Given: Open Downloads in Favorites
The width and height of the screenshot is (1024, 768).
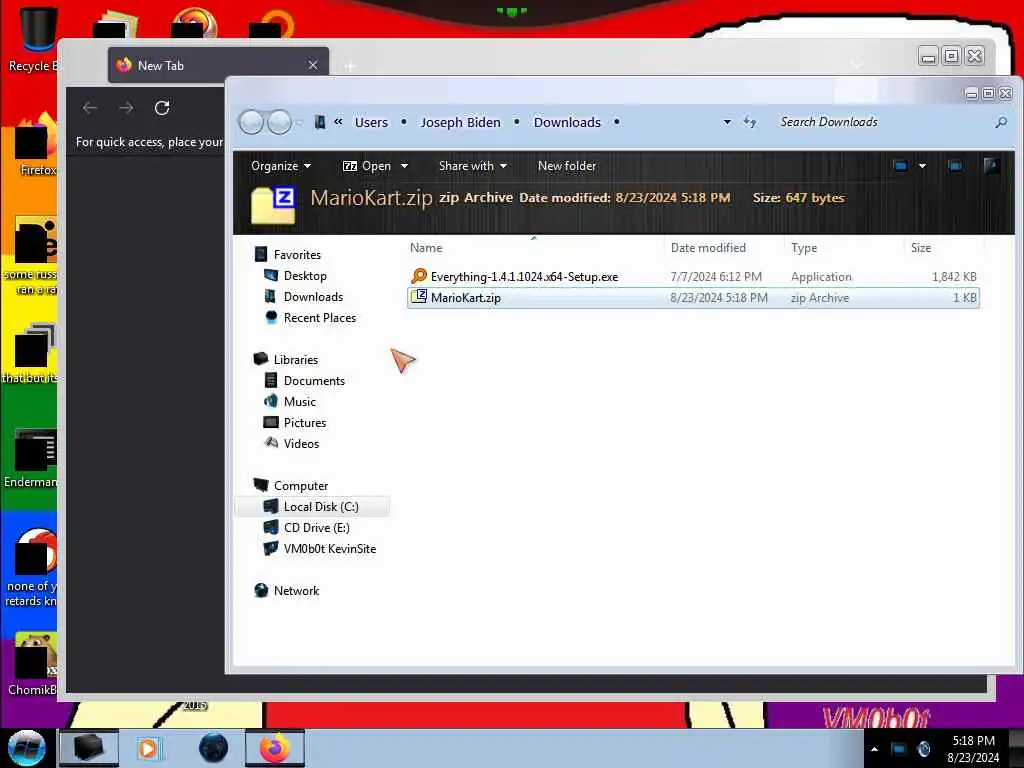Looking at the screenshot, I should [313, 296].
